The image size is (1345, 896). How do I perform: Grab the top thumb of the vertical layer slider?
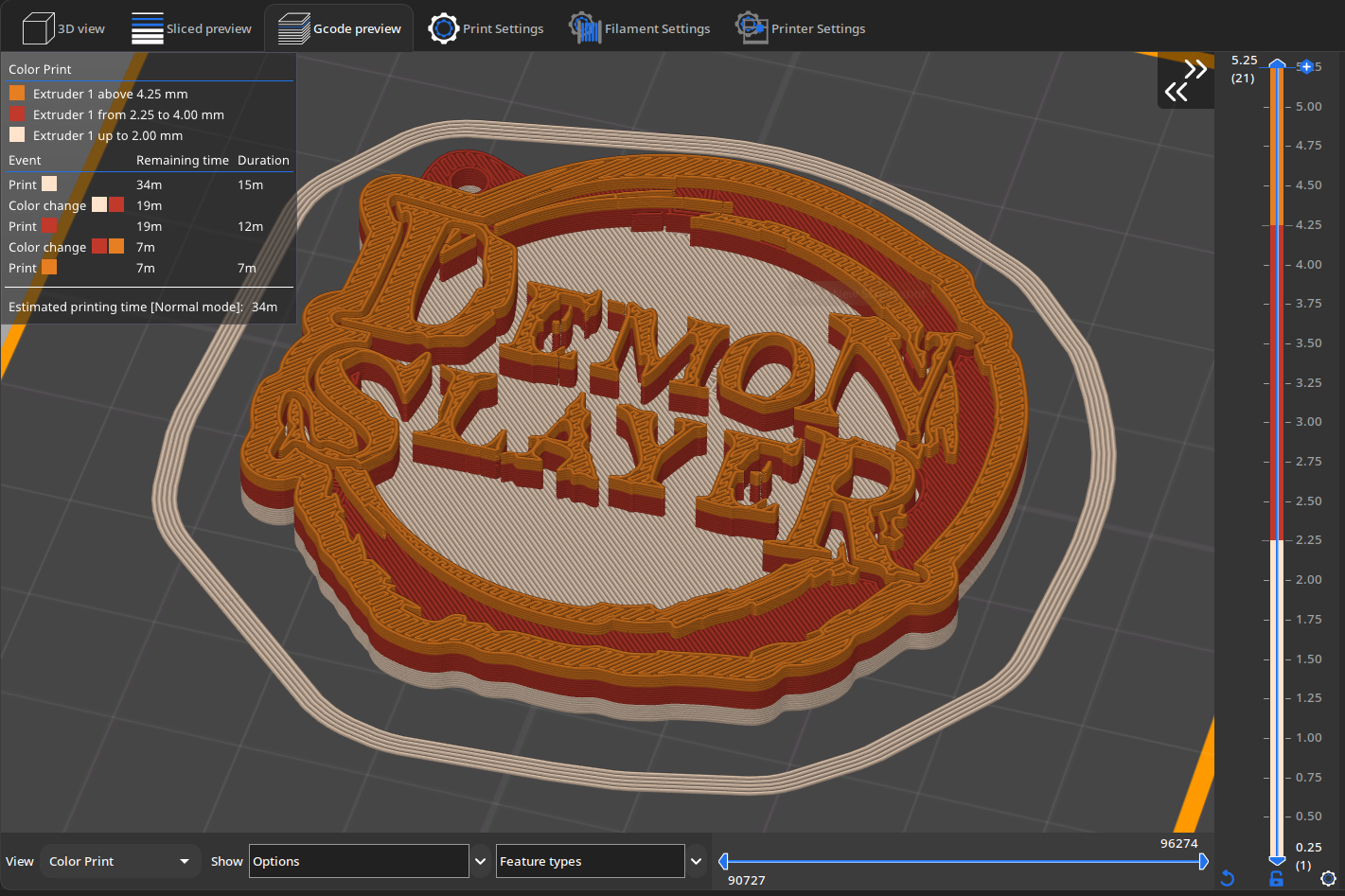click(1277, 64)
